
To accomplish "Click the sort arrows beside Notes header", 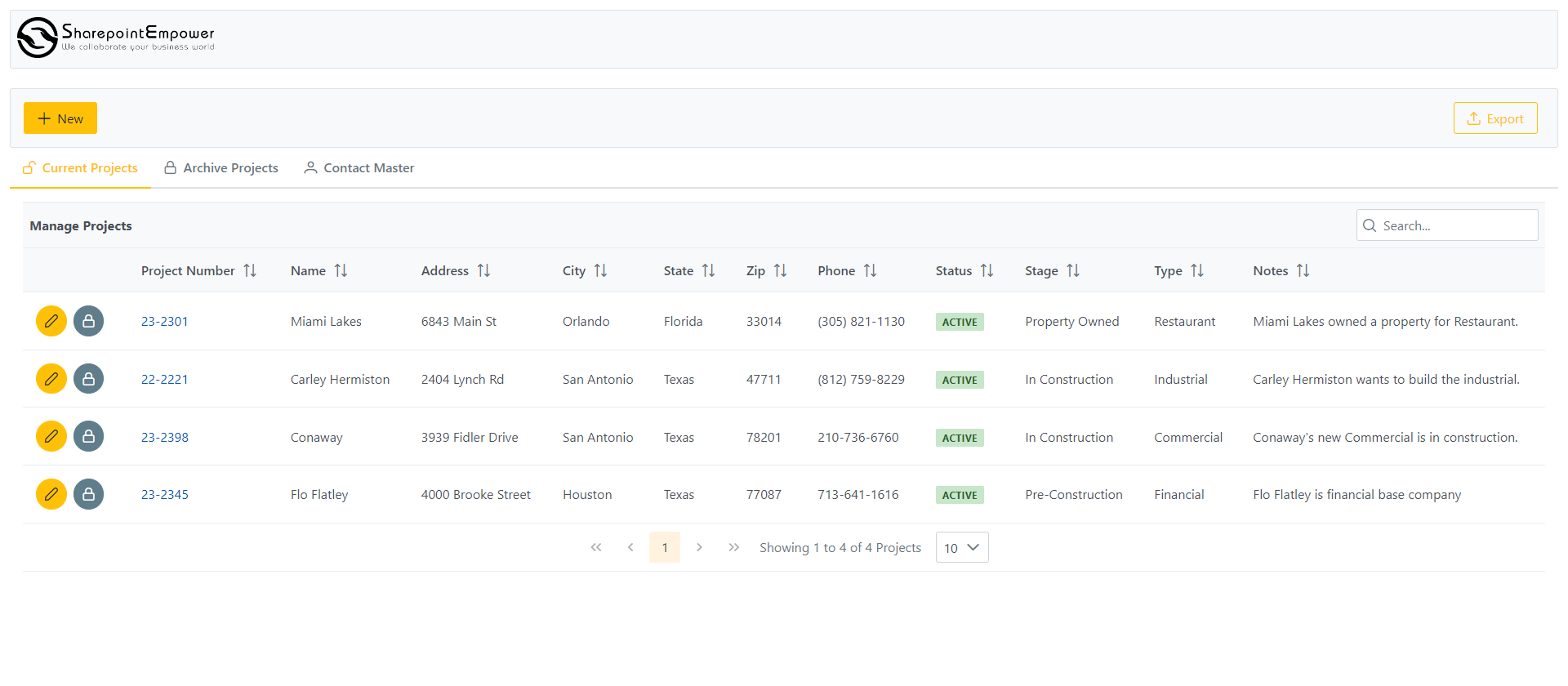I will [1303, 270].
